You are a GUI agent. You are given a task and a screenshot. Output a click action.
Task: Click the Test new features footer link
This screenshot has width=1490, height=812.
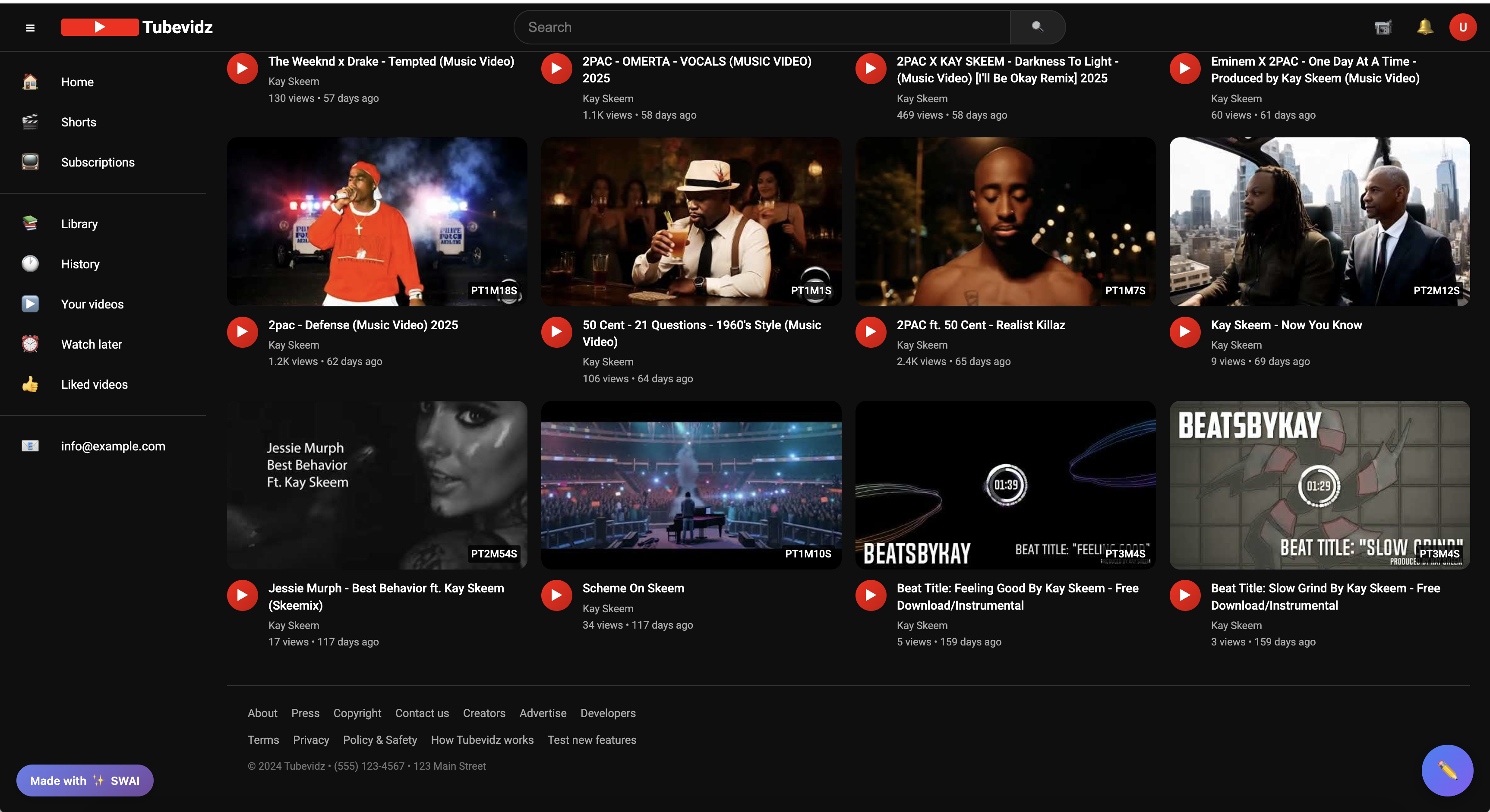[592, 740]
